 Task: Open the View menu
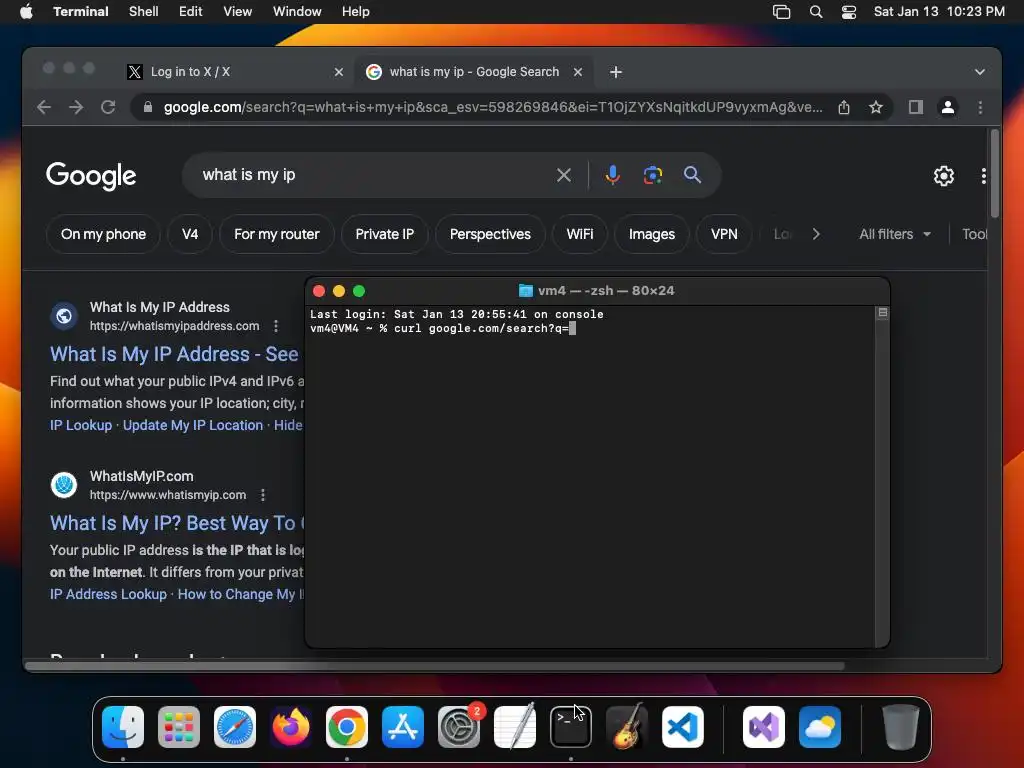coord(238,12)
